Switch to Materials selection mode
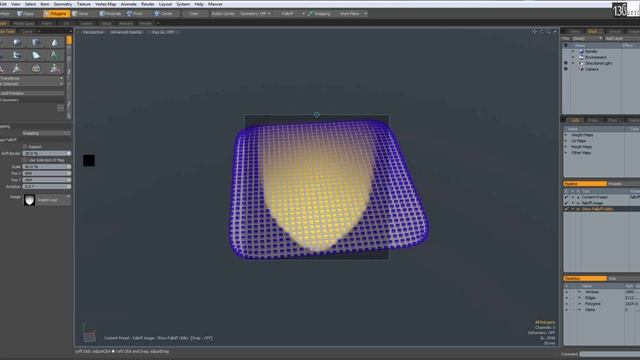 tap(111, 13)
